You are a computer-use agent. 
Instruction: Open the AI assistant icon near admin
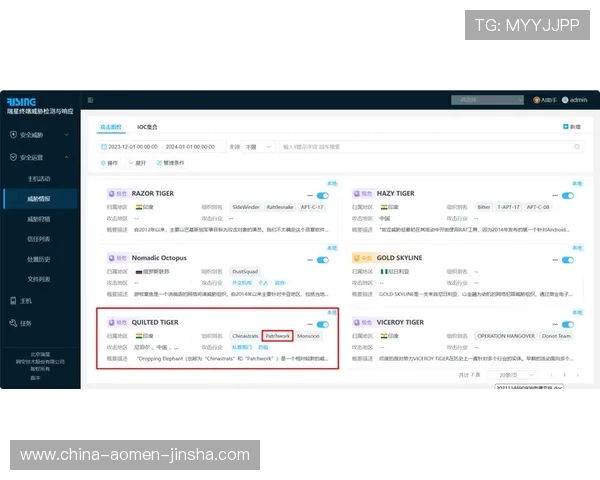pos(537,100)
